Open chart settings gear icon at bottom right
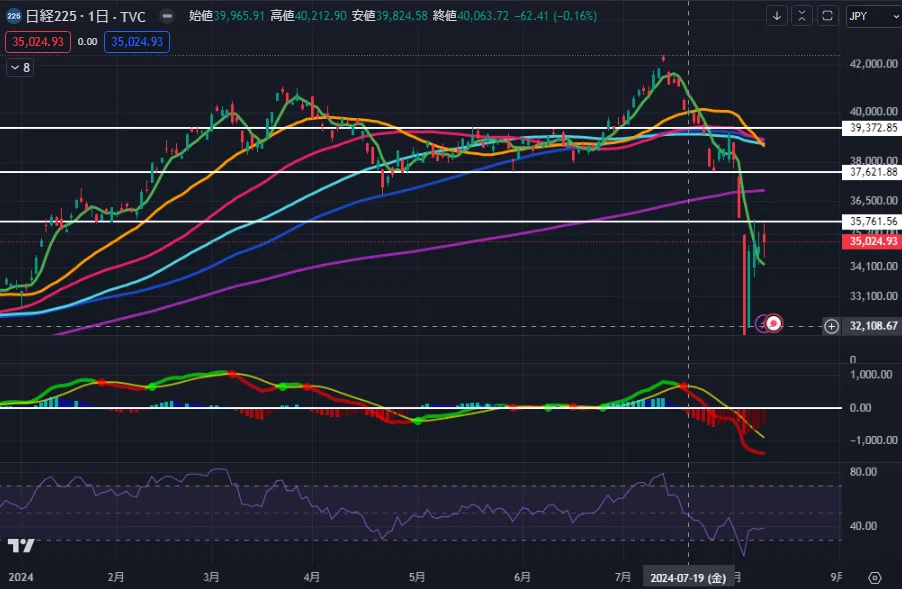The width and height of the screenshot is (902, 589). click(x=875, y=577)
